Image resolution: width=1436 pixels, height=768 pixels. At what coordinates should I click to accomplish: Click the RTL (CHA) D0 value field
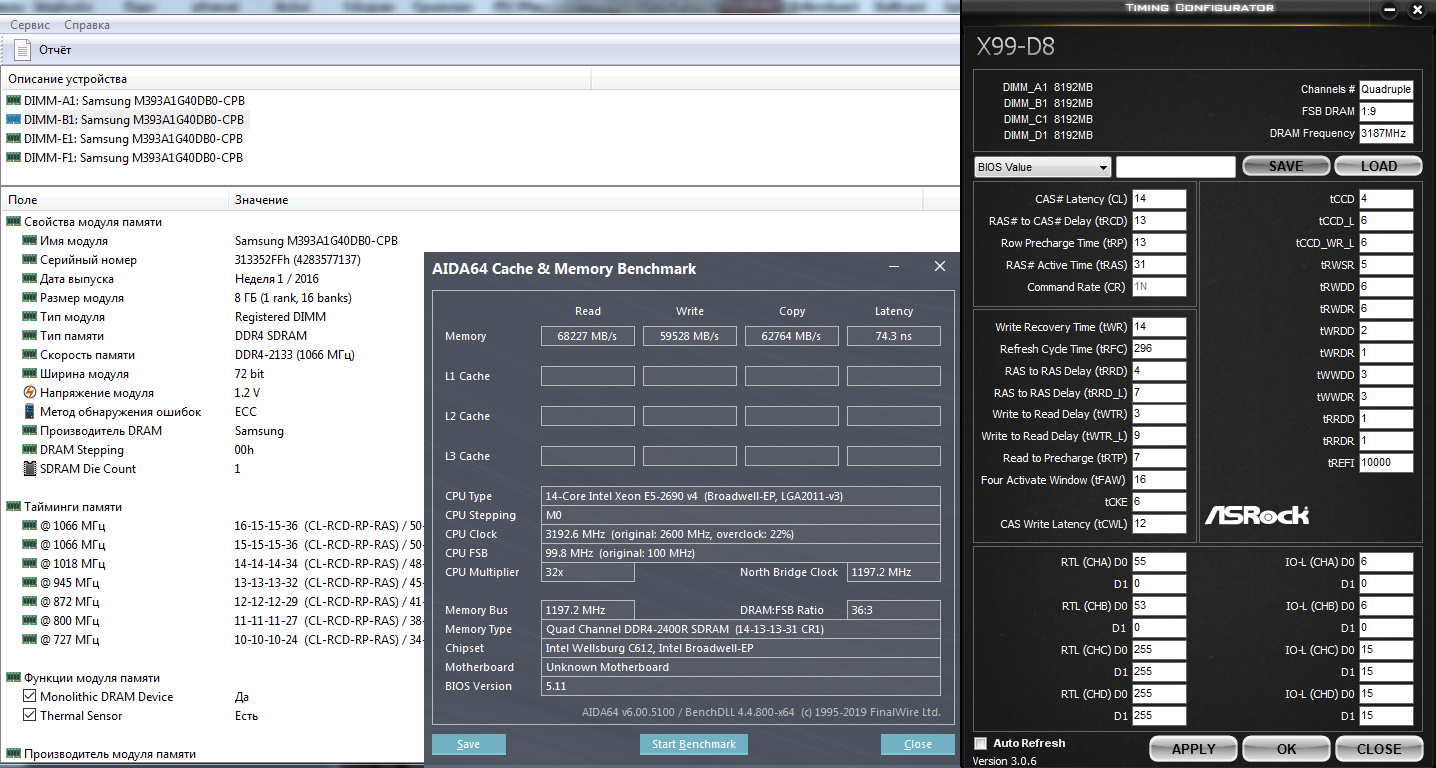click(1159, 562)
